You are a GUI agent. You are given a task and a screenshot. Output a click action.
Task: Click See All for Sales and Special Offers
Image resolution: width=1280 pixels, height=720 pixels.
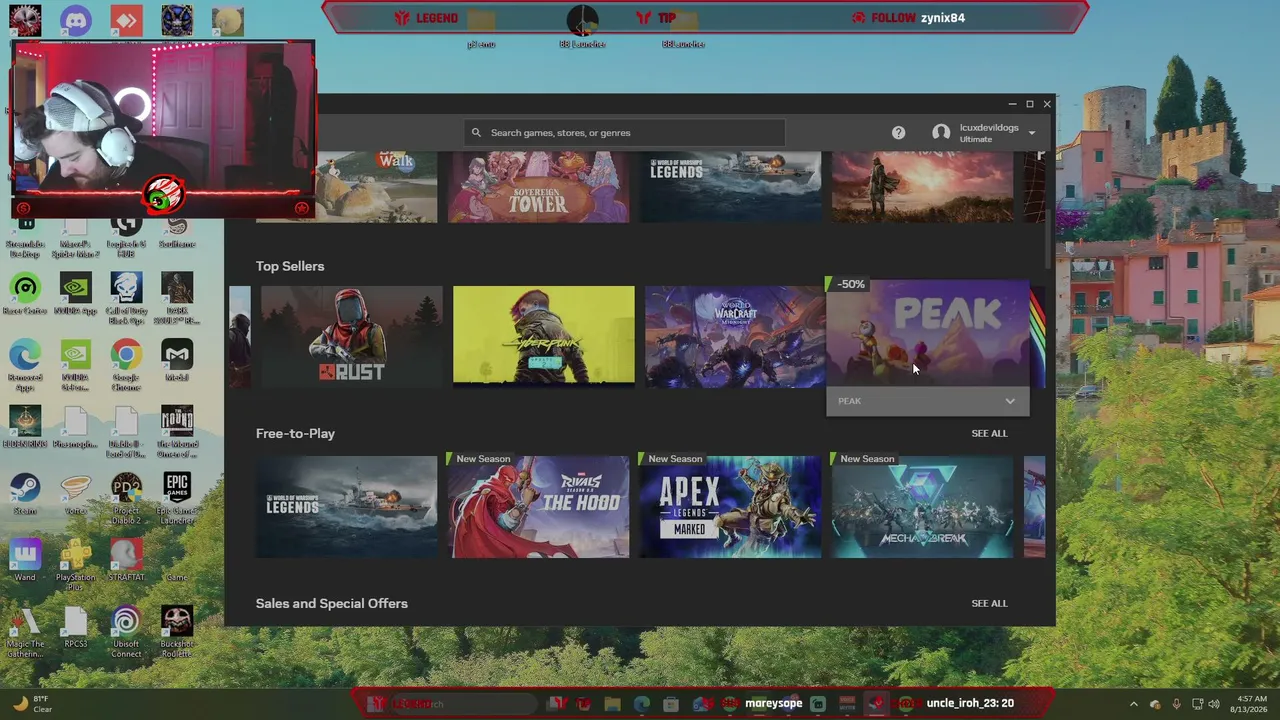(989, 603)
